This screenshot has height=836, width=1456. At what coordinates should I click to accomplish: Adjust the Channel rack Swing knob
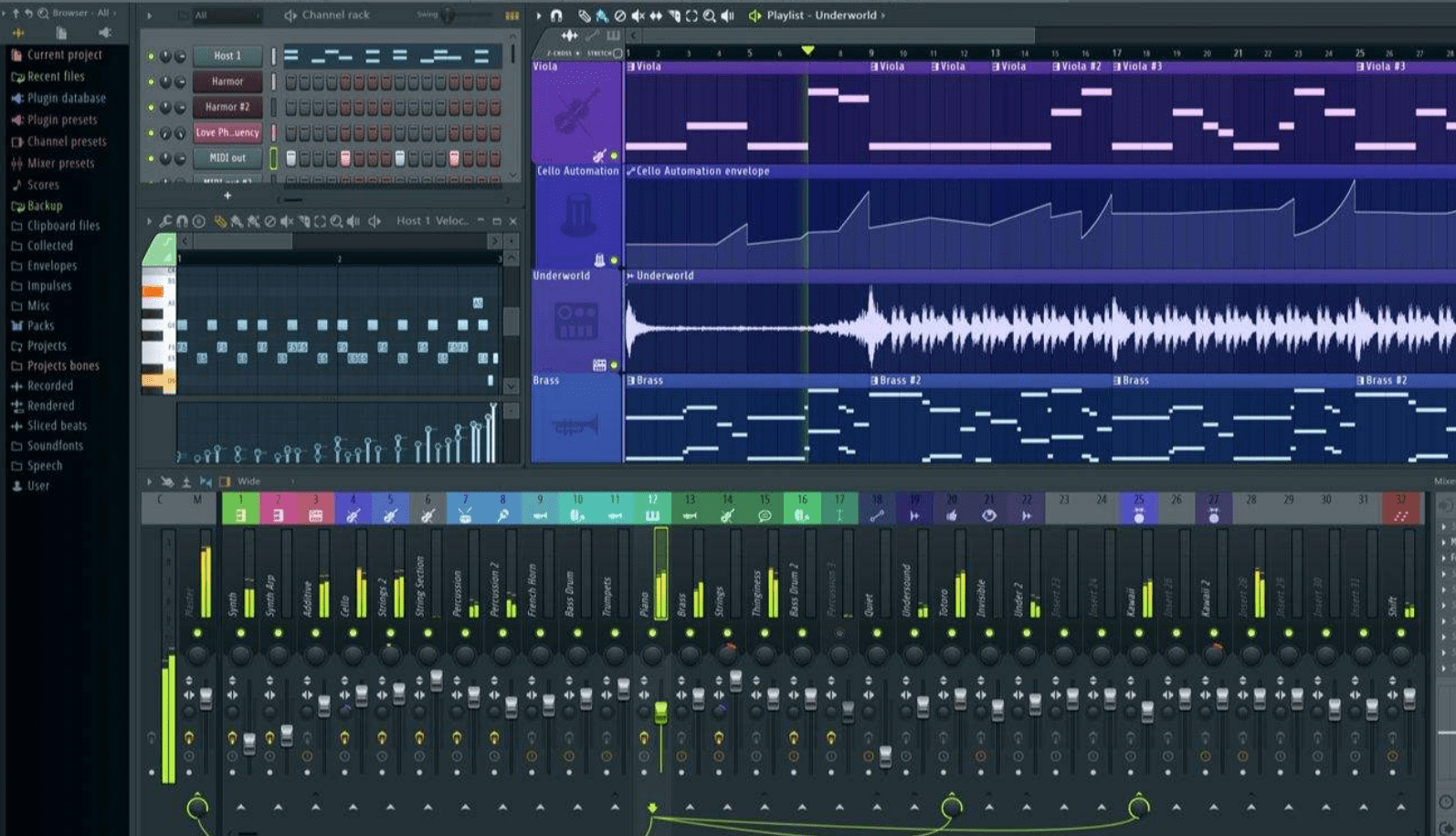click(x=448, y=16)
